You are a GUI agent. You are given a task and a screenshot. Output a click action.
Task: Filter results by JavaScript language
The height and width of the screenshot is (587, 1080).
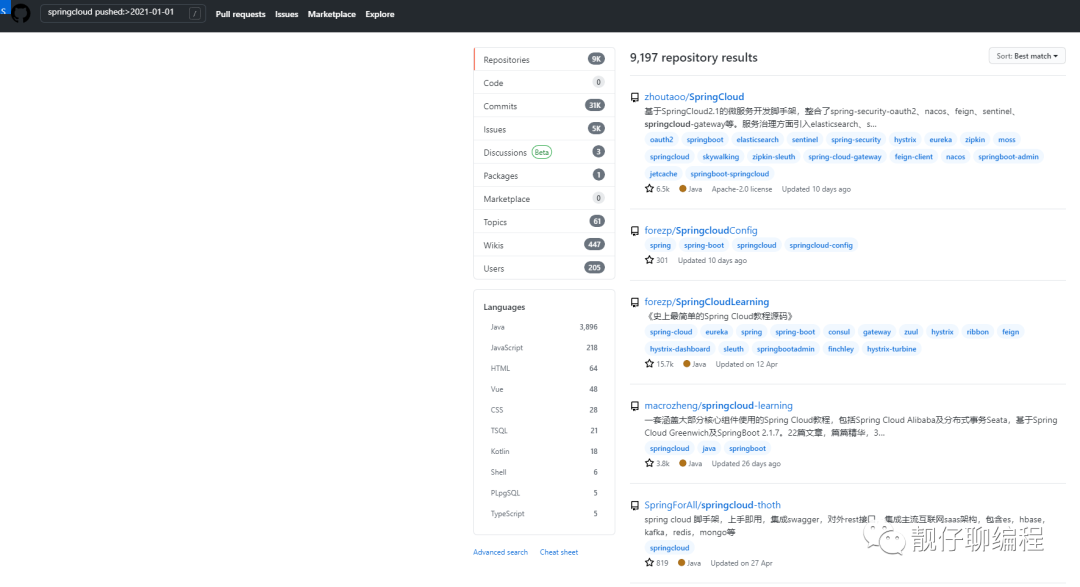[543, 348]
